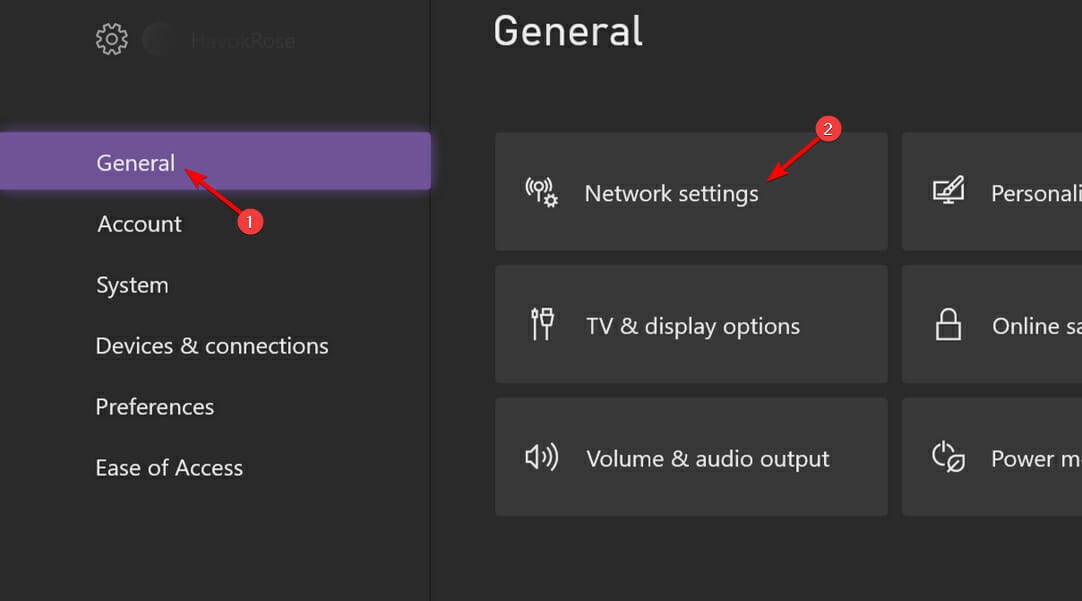The width and height of the screenshot is (1082, 601).
Task: Open Devices & connections category
Action: point(212,346)
